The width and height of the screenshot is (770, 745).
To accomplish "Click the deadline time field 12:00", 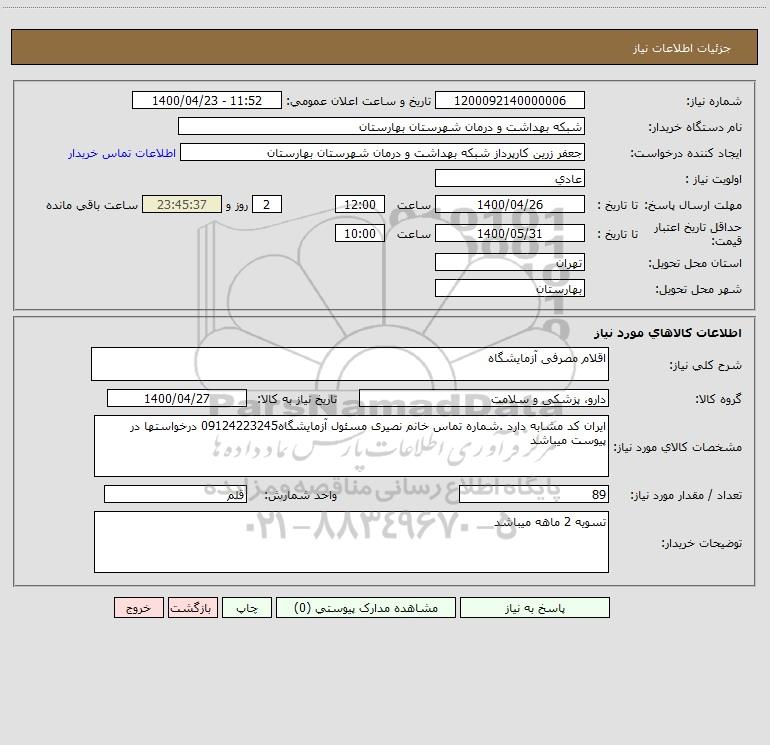I will pos(359,204).
